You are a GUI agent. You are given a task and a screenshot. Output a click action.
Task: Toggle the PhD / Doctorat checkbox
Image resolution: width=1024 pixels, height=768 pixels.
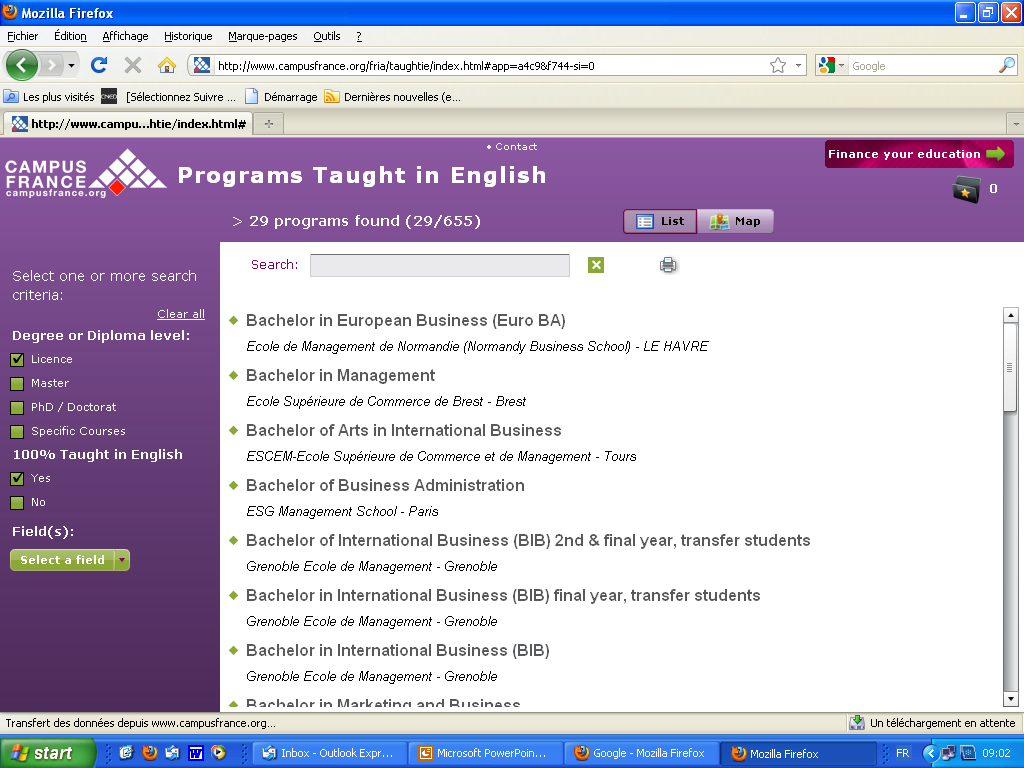pos(18,408)
